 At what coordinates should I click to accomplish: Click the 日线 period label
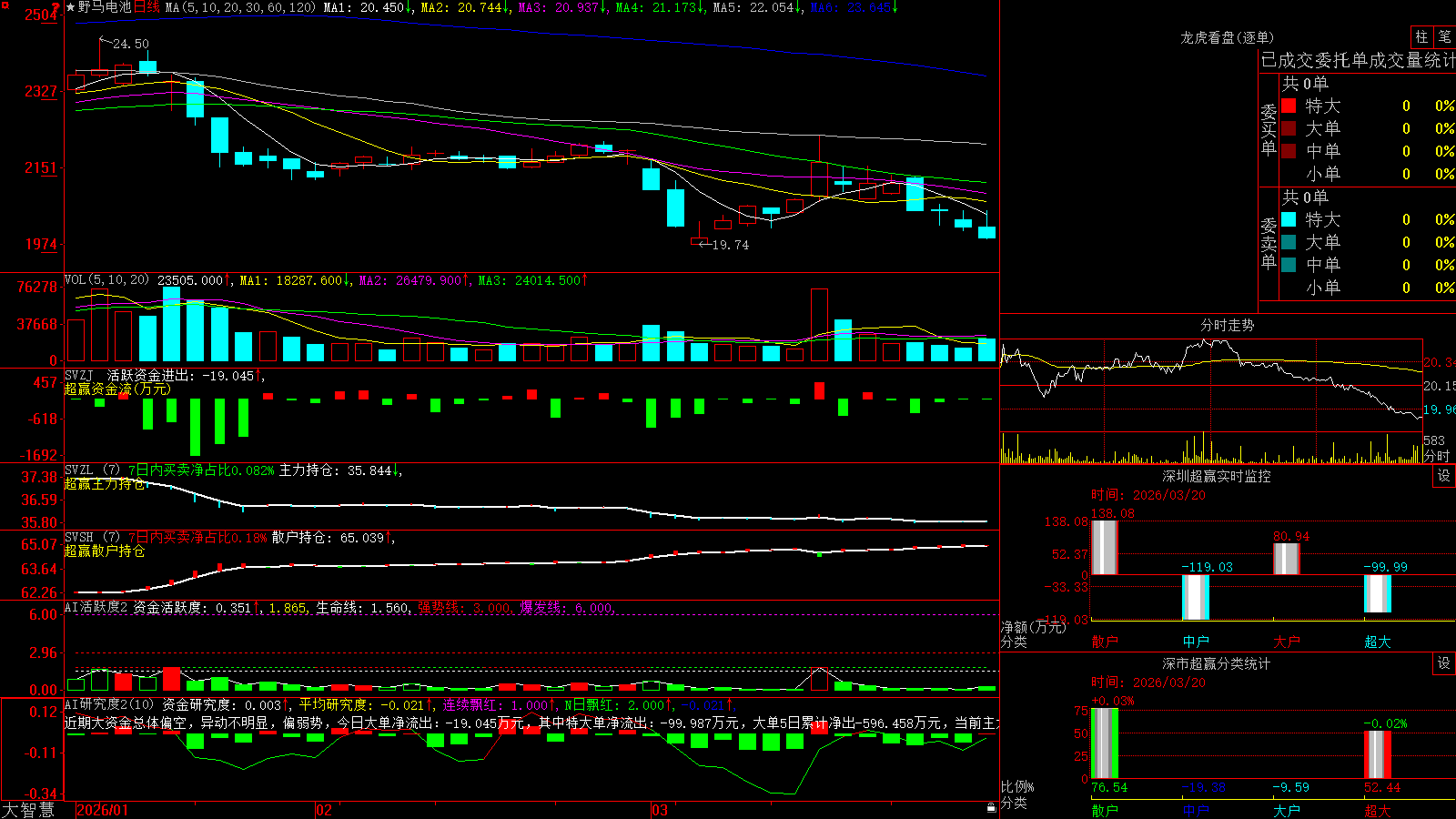[147, 7]
